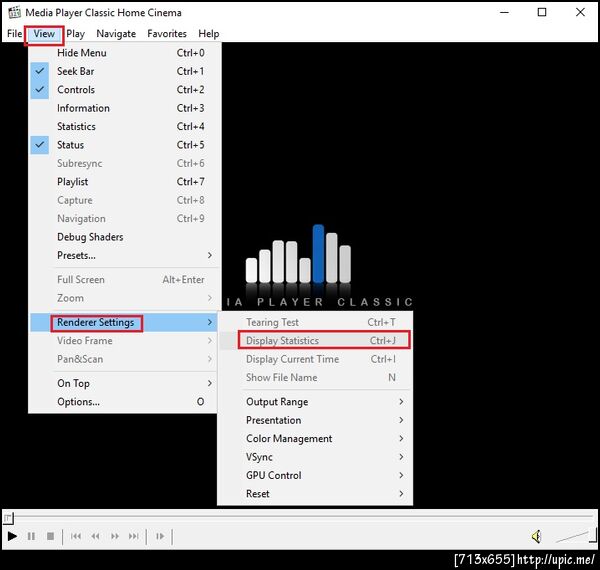Open the Favorites menu
The image size is (600, 570).
point(167,34)
